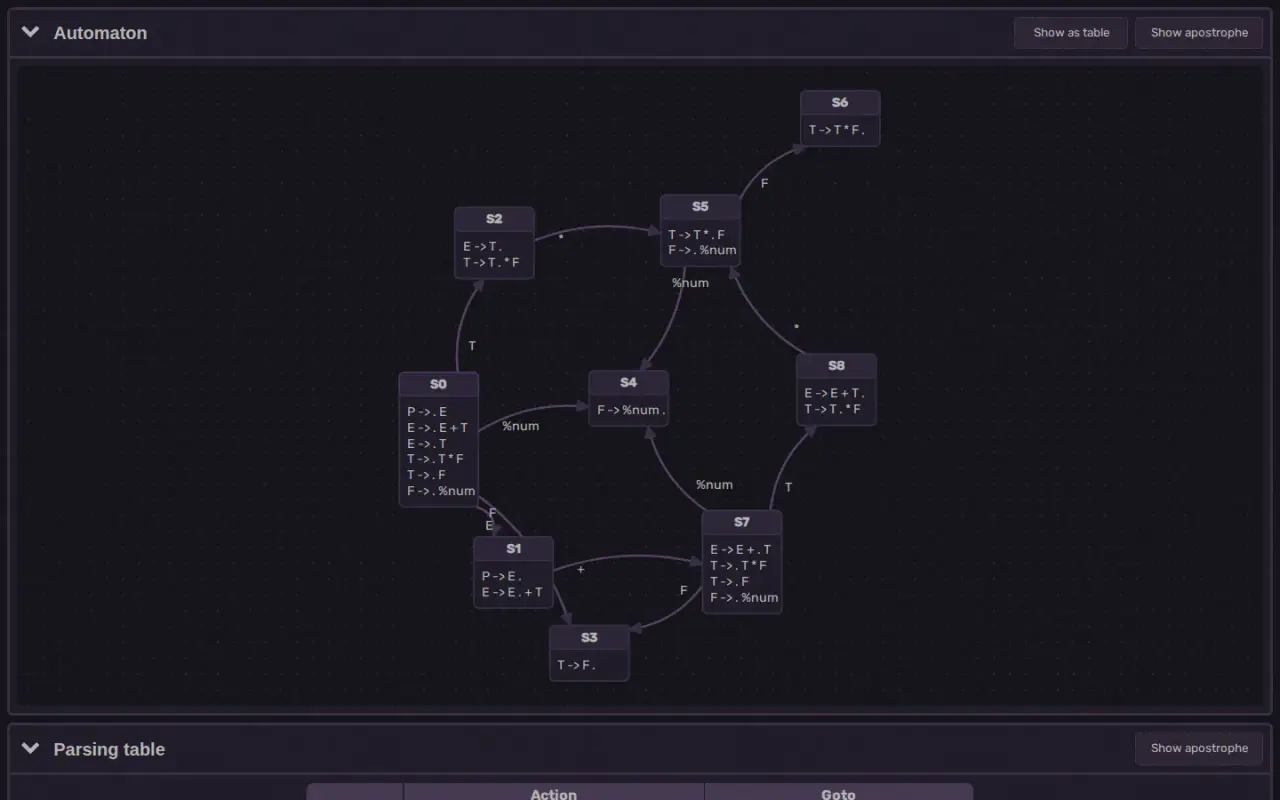Click Show apostrophe in the Parsing table header
Viewport: 1280px width, 800px height.
(1199, 748)
